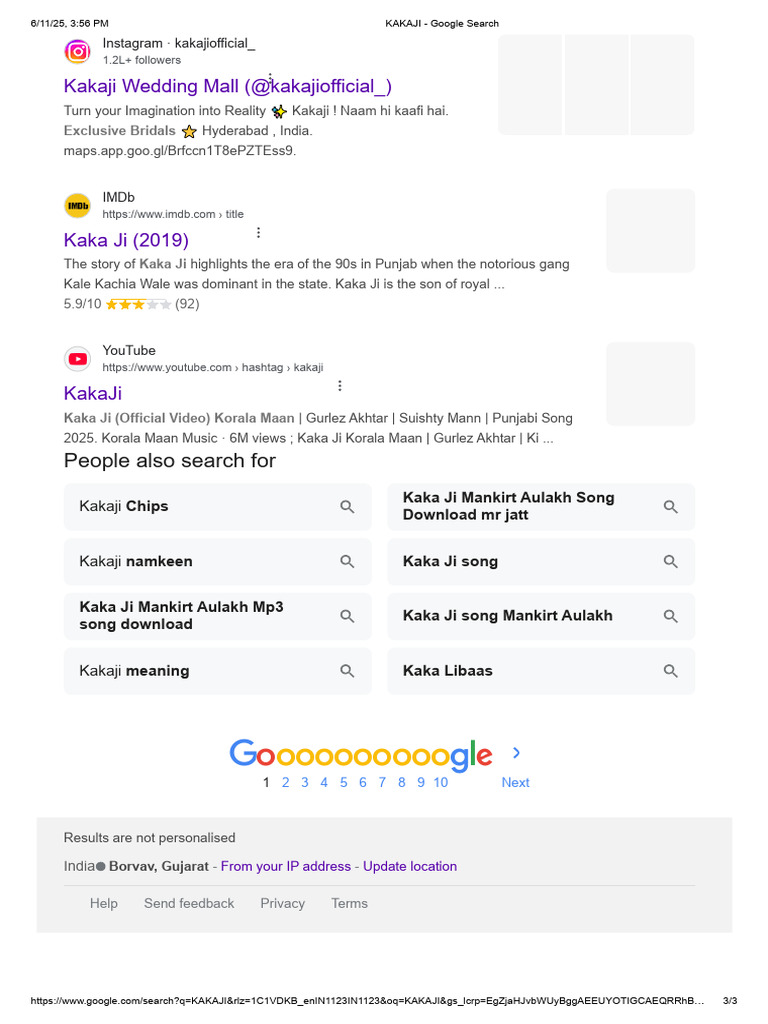Image resolution: width=768 pixels, height=1024 pixels.
Task: Open Send feedback in footer
Action: [189, 904]
